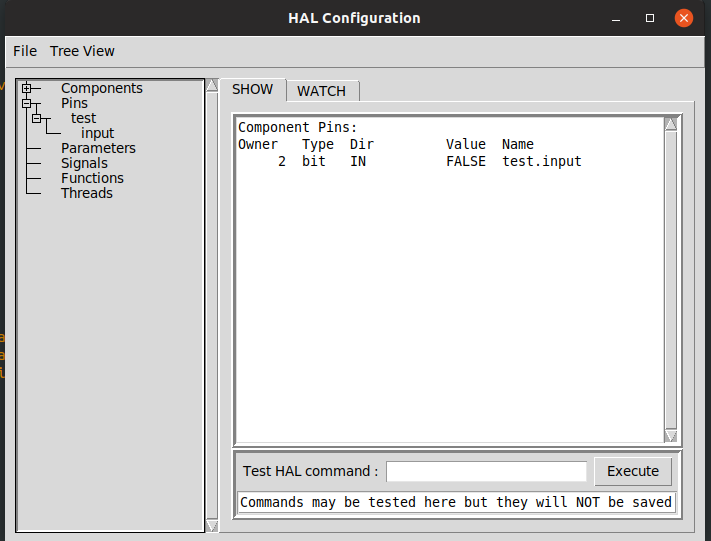Click the test.input name text
711x541 pixels.
pyautogui.click(x=542, y=161)
